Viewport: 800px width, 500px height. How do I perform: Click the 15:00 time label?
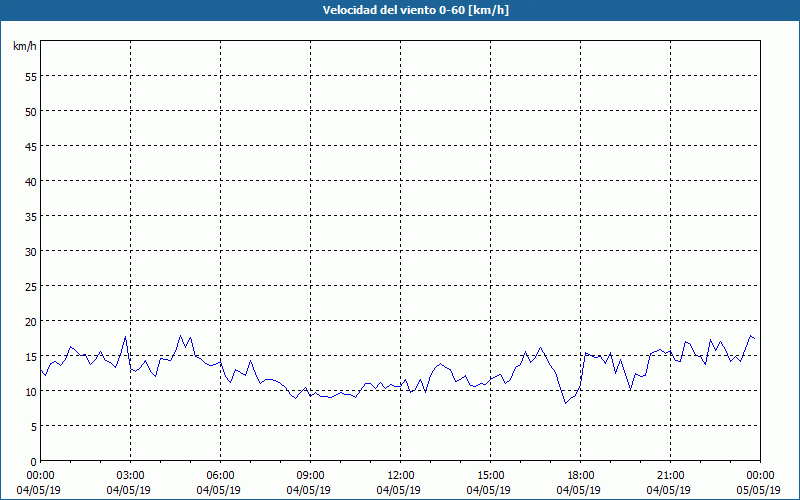click(490, 476)
